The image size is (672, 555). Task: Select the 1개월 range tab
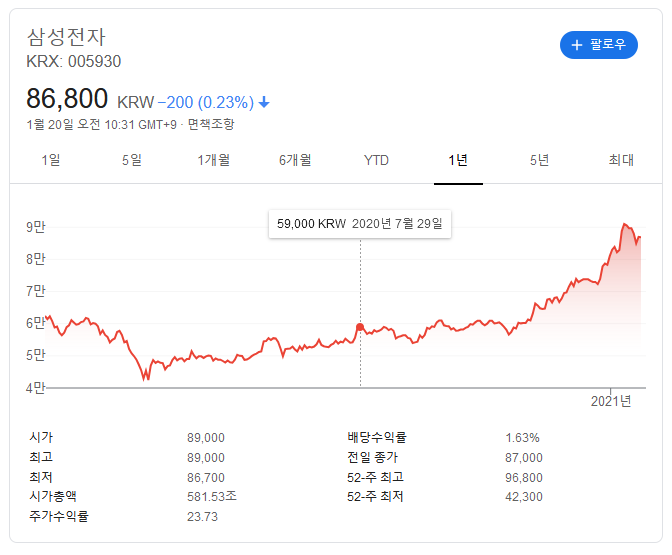coord(214,160)
